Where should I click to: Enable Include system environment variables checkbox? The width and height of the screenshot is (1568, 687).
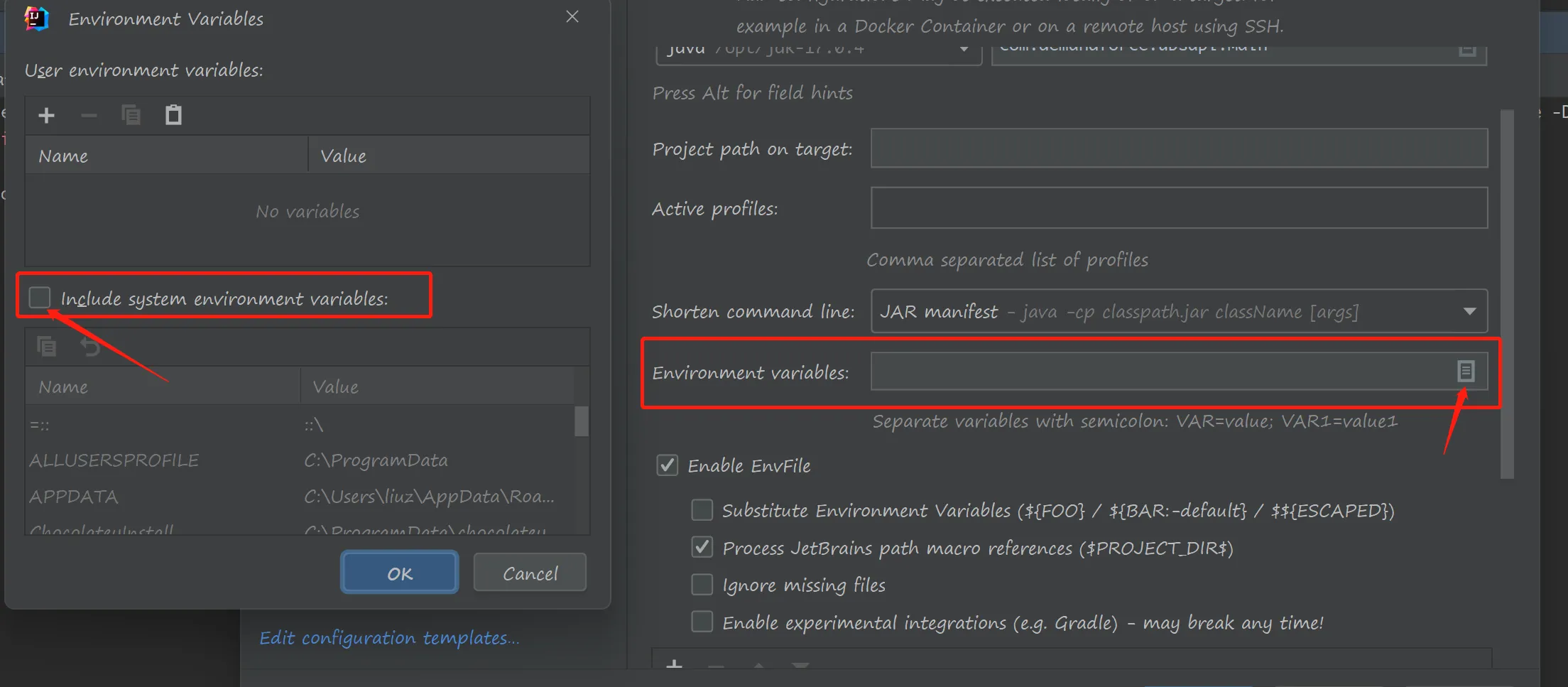[x=40, y=298]
